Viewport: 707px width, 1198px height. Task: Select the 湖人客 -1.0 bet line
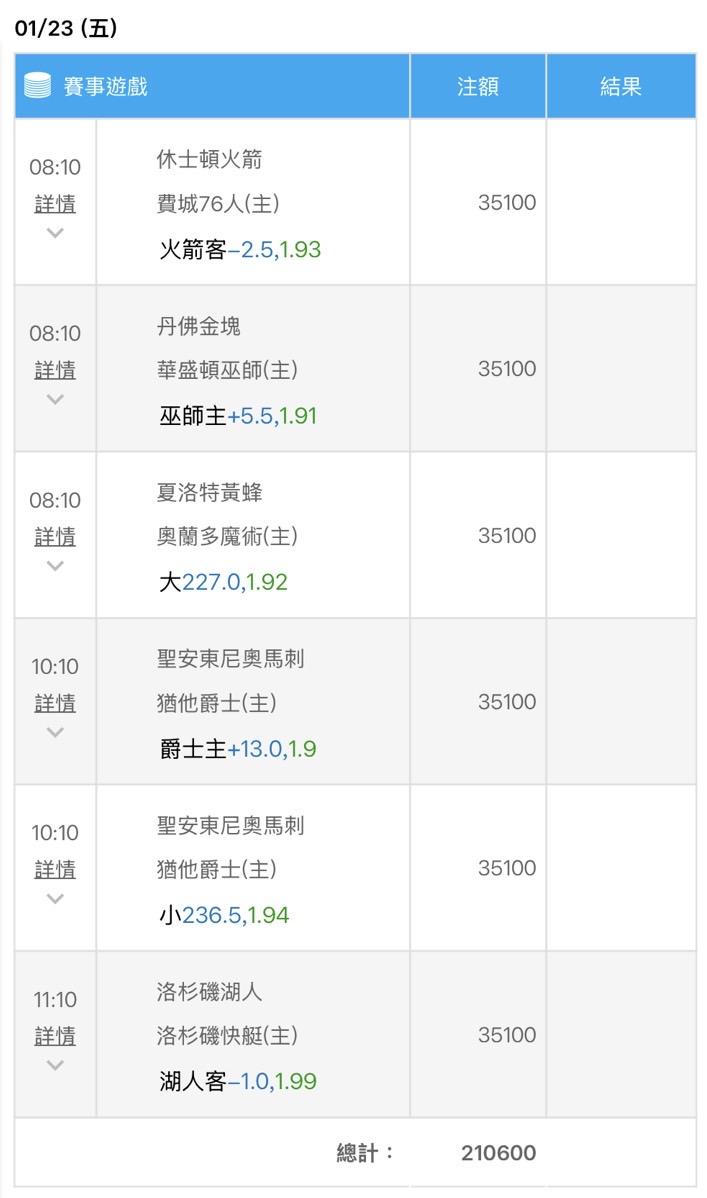(x=238, y=1081)
